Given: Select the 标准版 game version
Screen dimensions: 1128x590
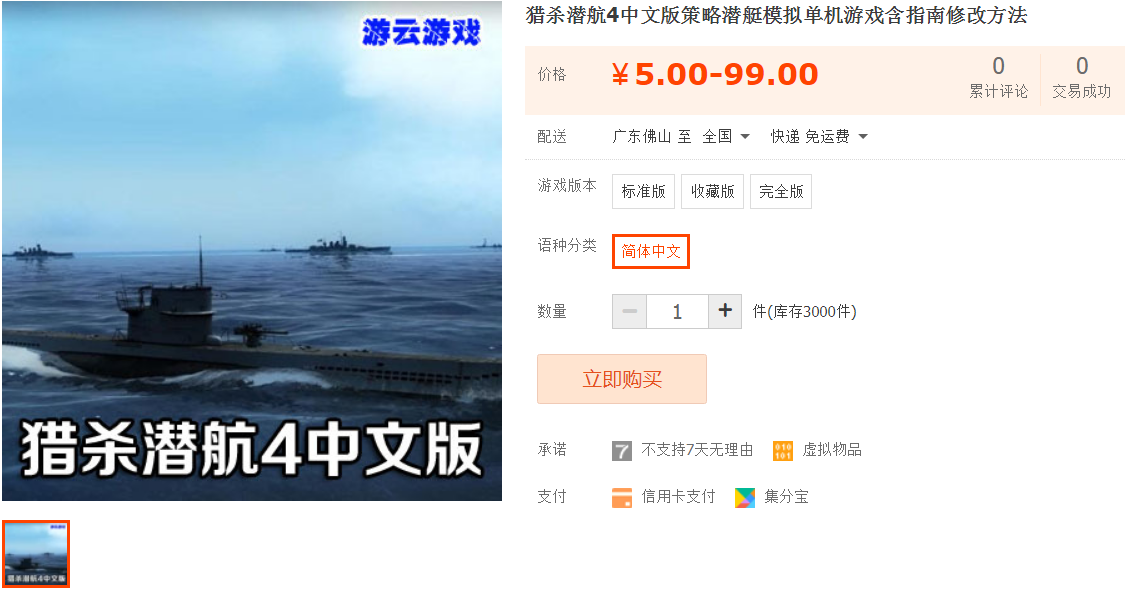Looking at the screenshot, I should (x=643, y=191).
